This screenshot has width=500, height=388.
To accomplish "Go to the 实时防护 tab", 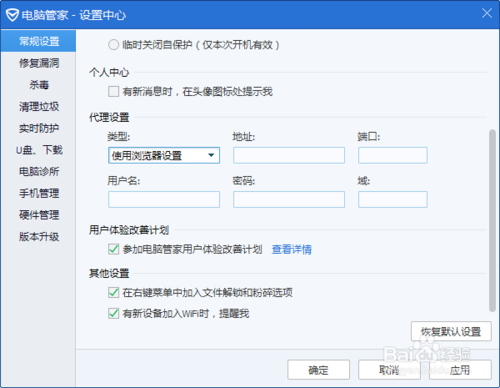I will click(x=38, y=128).
